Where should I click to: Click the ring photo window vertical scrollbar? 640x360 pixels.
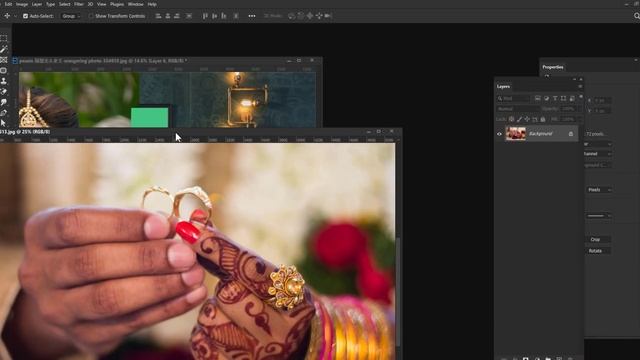pyautogui.click(x=398, y=292)
